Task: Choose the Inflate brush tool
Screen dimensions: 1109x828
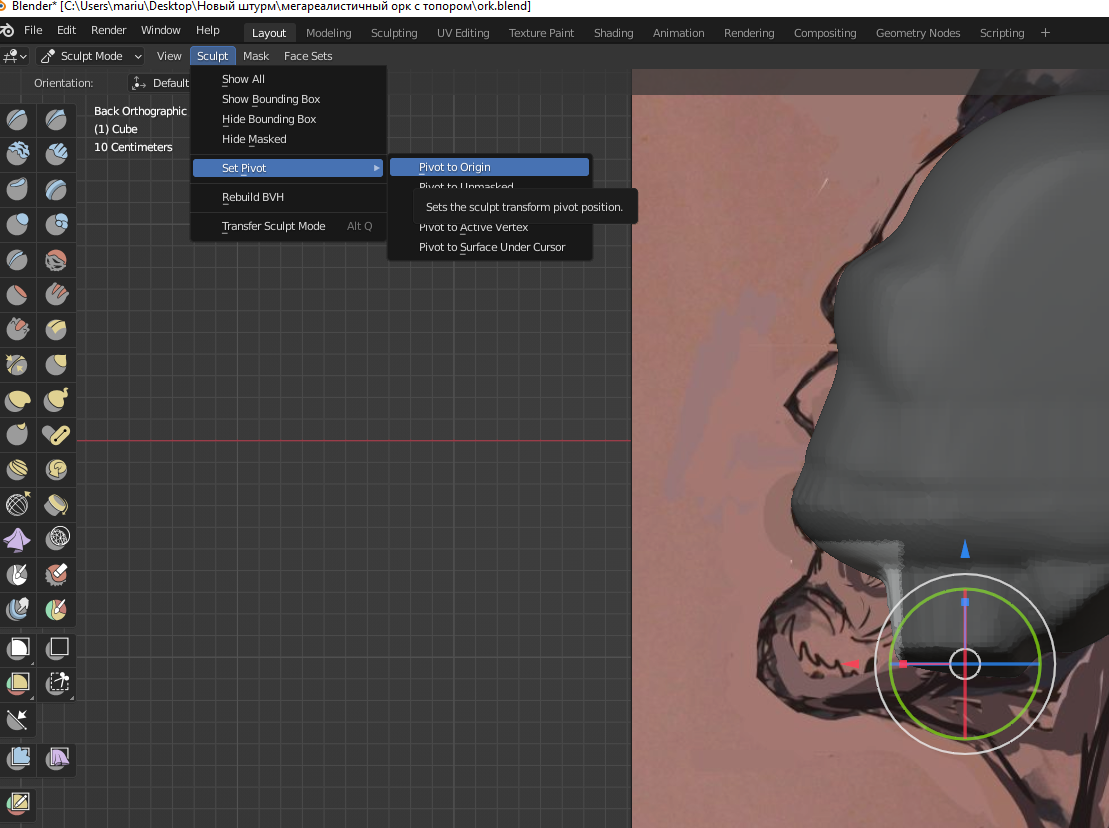Action: [18, 224]
